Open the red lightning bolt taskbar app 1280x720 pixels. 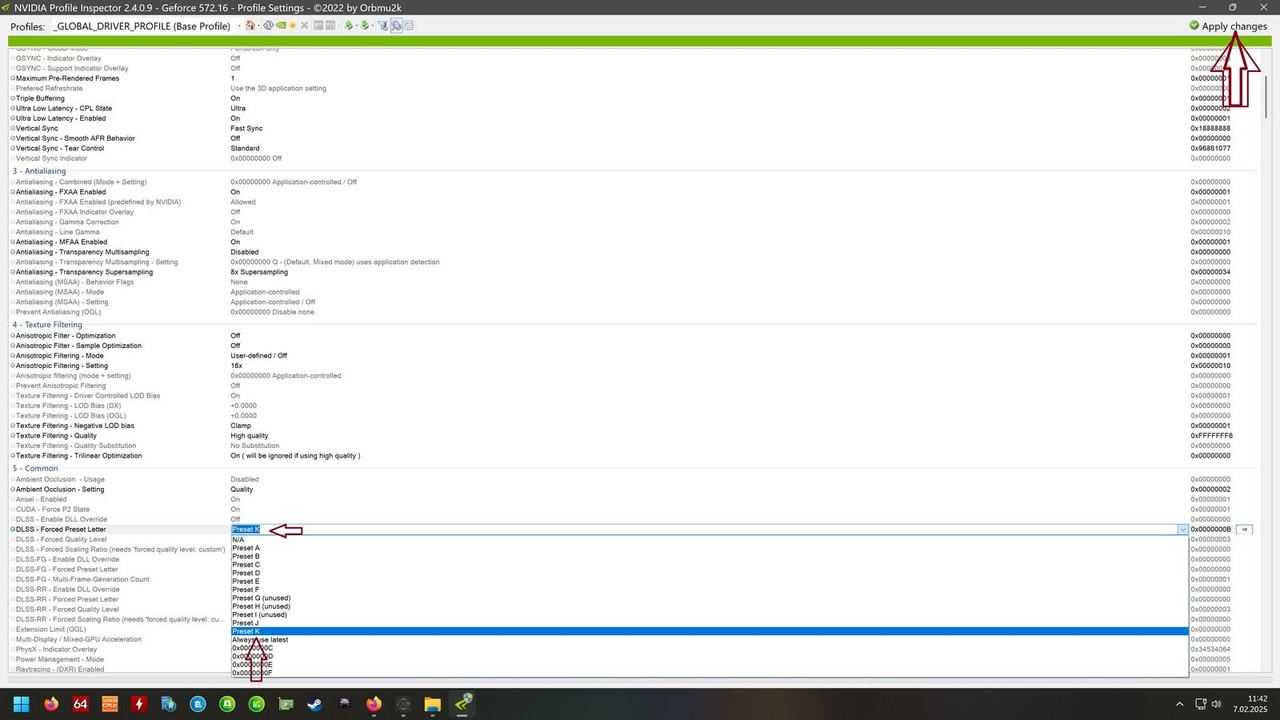139,704
